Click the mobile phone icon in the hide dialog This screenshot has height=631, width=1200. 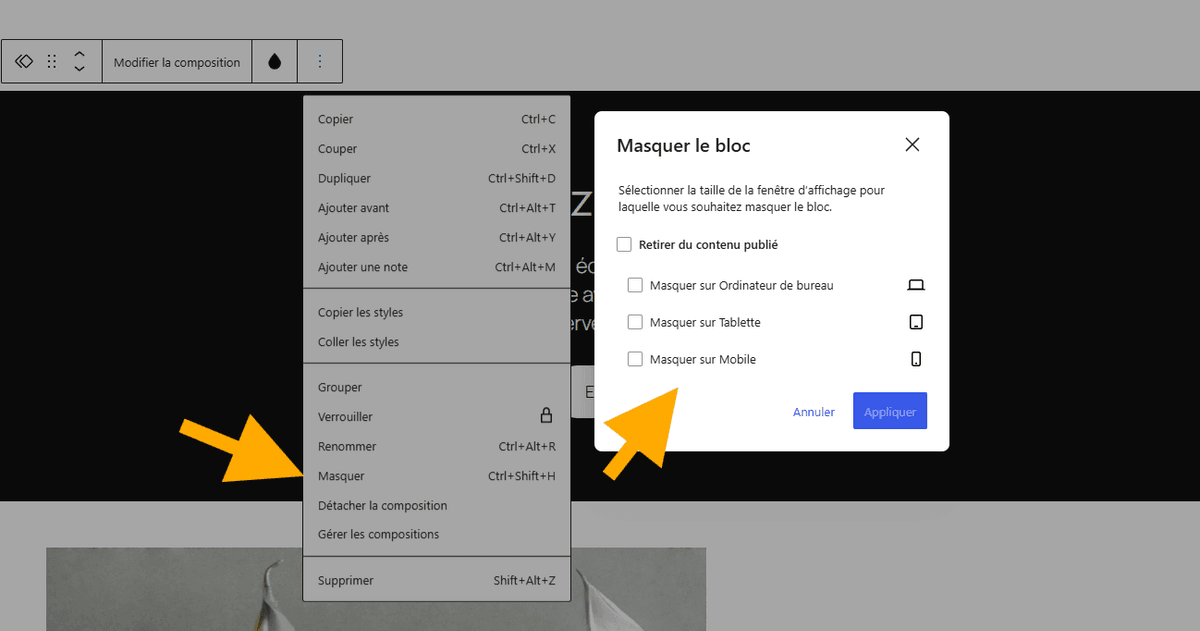click(915, 359)
